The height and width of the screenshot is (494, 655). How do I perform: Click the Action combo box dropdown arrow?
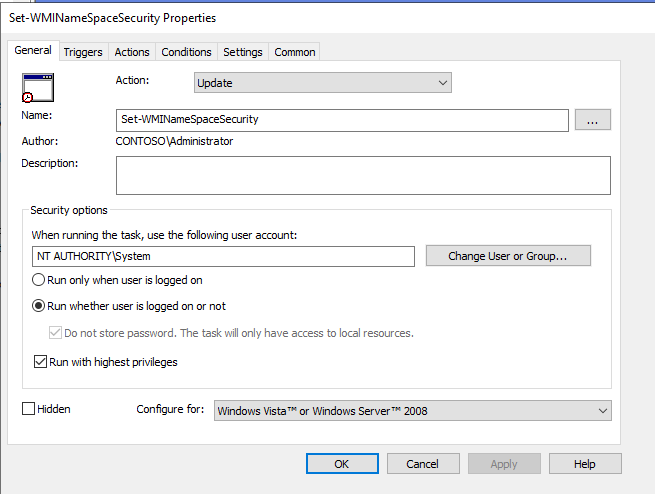tap(443, 83)
